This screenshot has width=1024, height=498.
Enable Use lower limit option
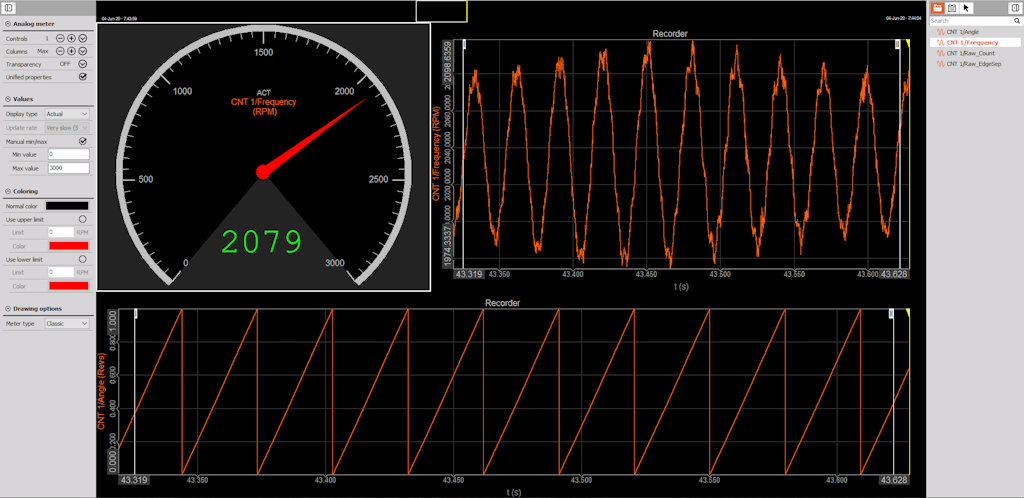coord(83,259)
